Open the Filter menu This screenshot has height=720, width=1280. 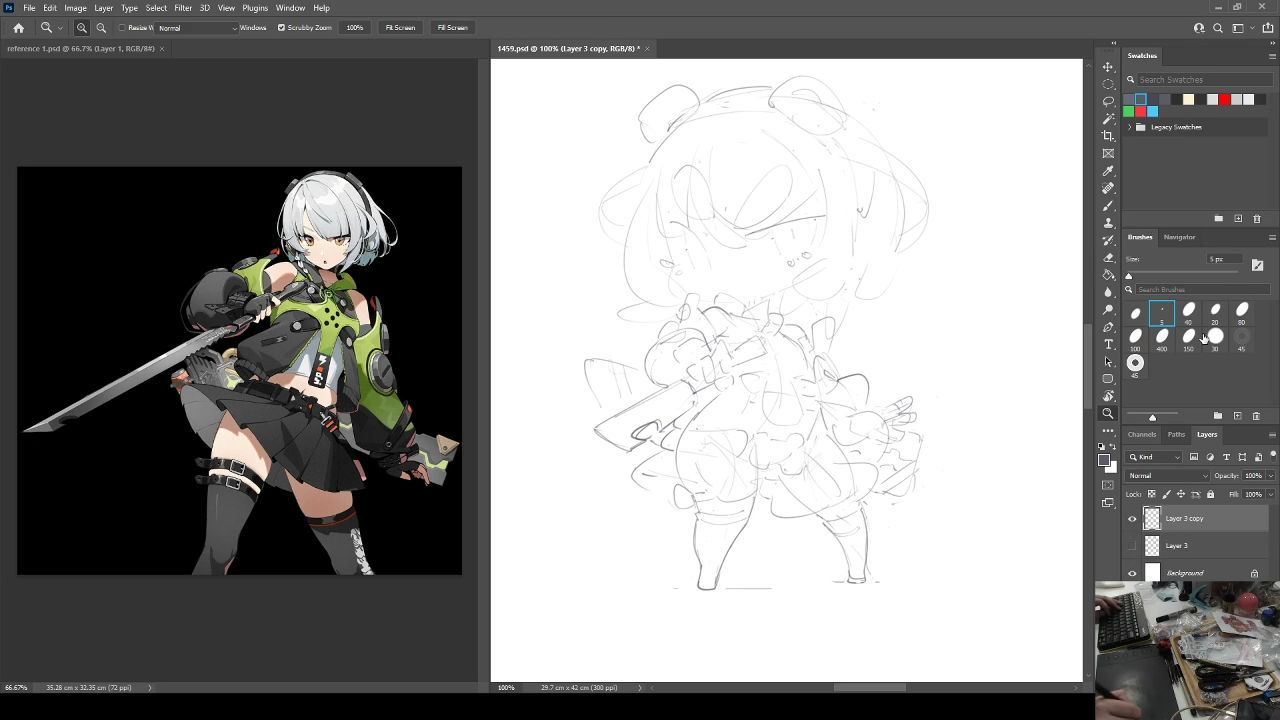[x=183, y=8]
